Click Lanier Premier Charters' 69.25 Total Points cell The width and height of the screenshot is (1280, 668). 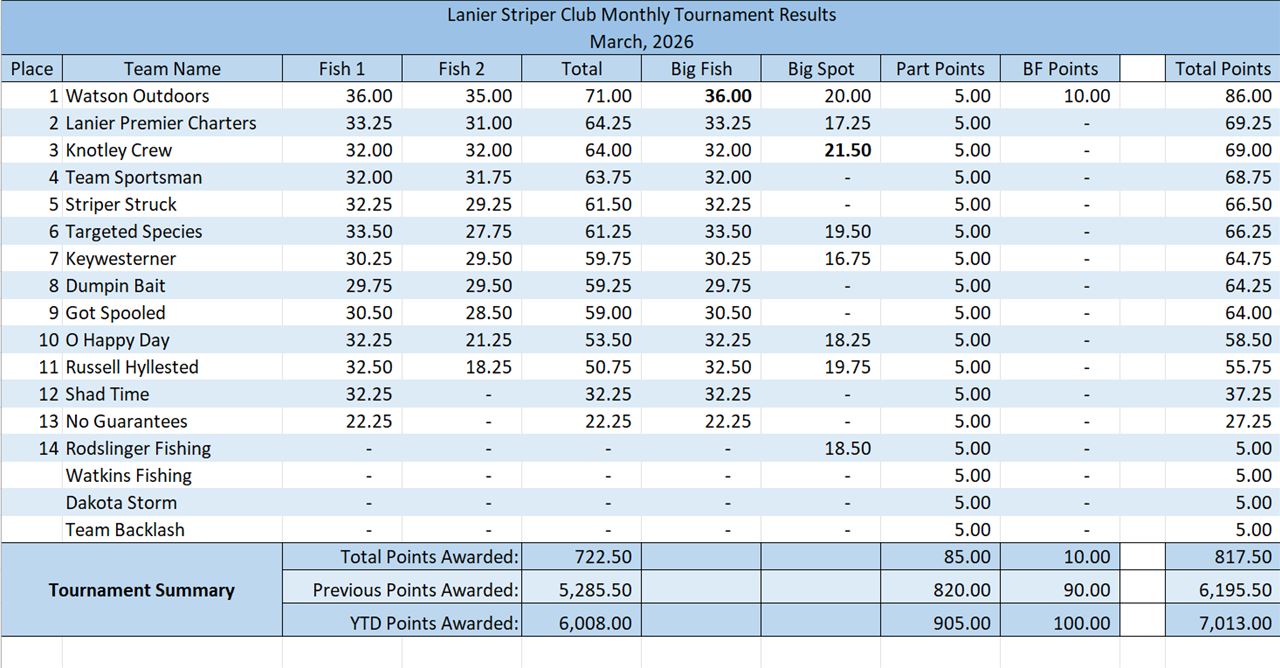(x=1247, y=123)
